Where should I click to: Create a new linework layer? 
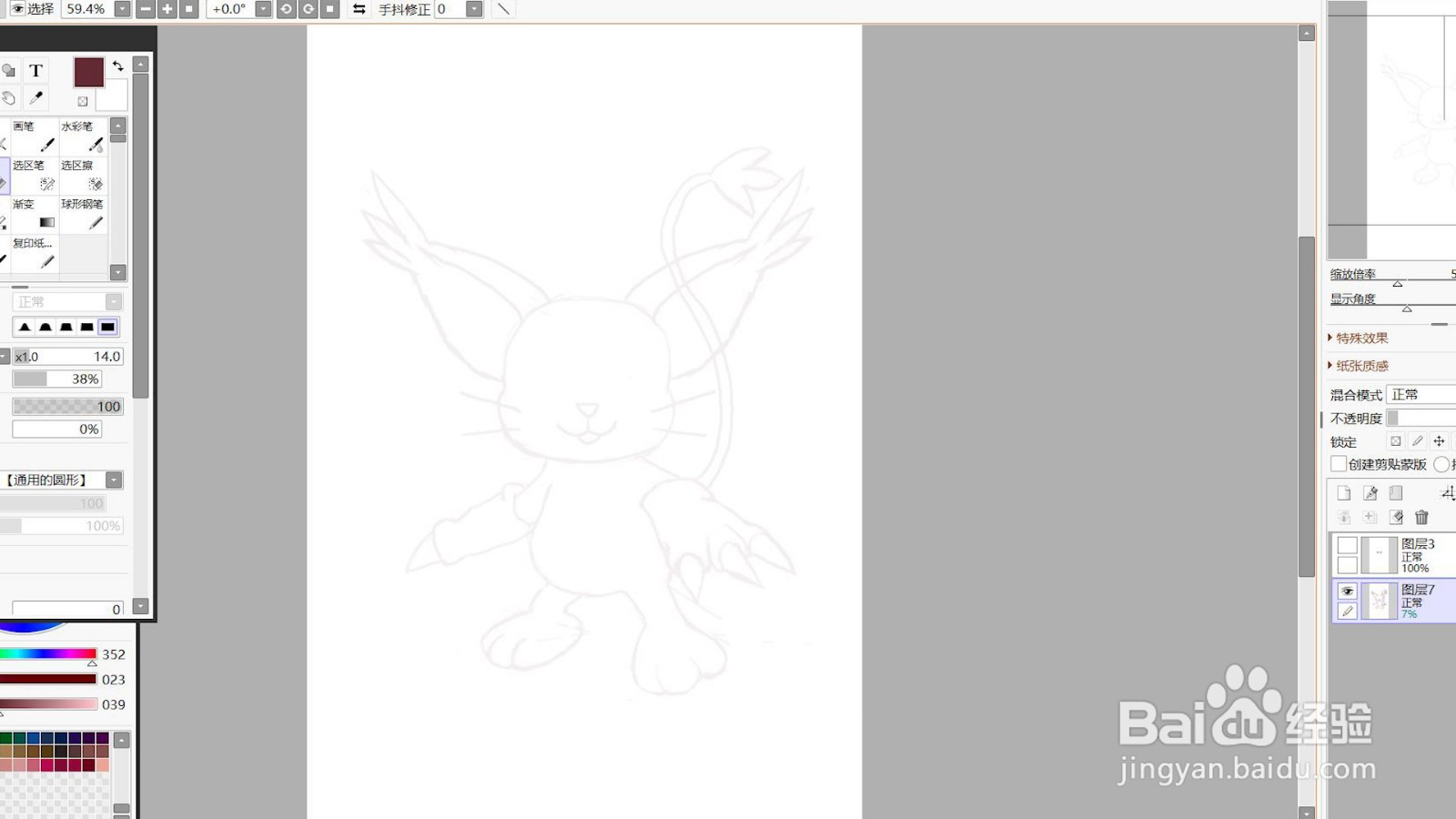[1370, 493]
